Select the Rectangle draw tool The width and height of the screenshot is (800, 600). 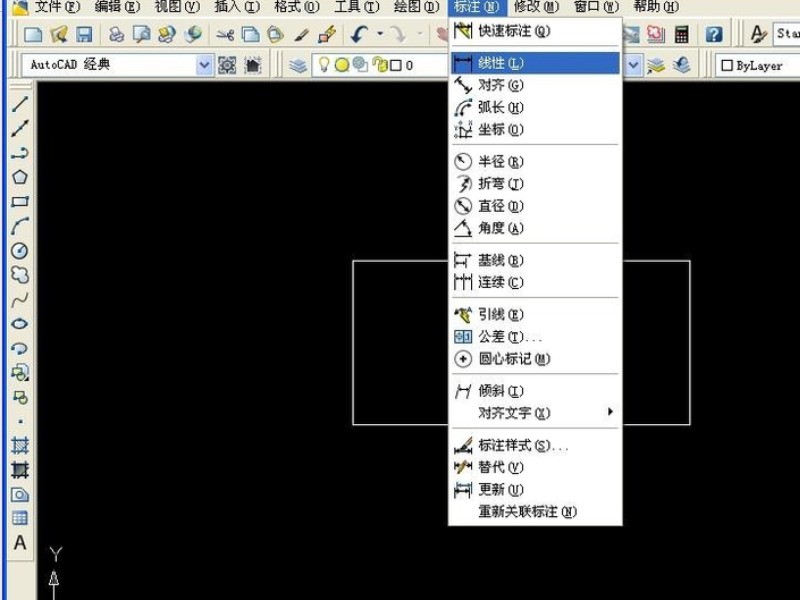pyautogui.click(x=19, y=202)
